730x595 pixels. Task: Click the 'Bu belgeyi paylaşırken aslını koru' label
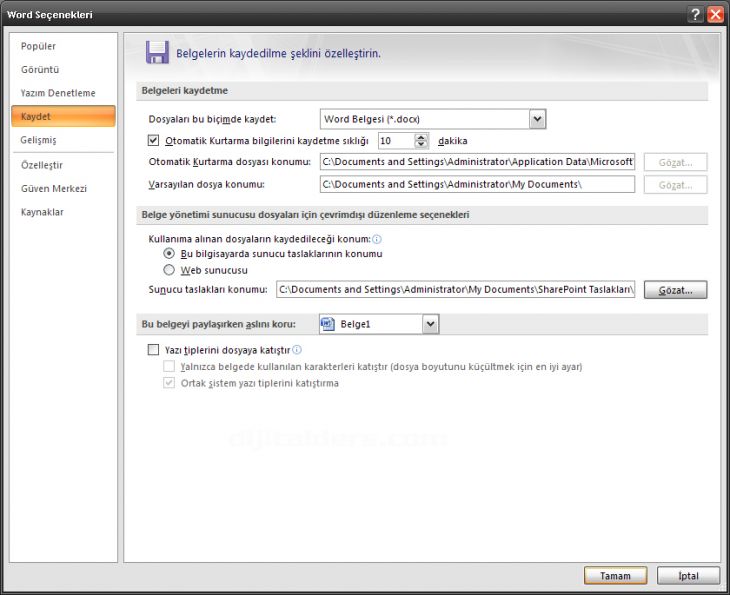coord(218,324)
